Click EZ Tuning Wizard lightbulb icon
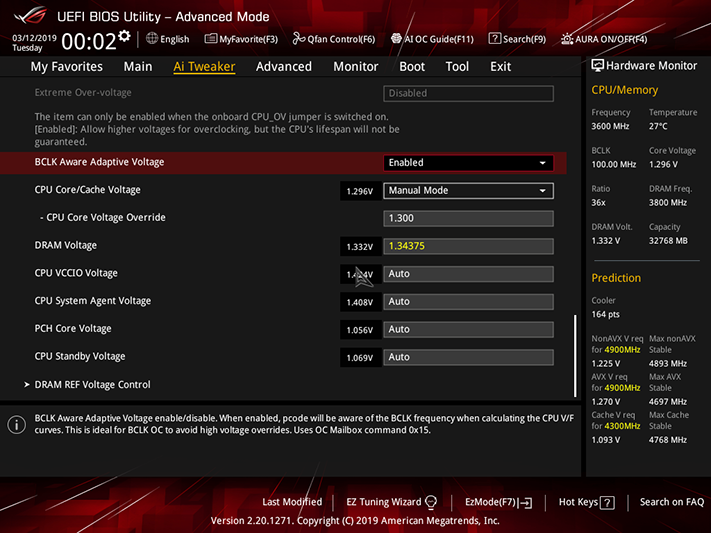The width and height of the screenshot is (711, 533). pyautogui.click(x=431, y=502)
